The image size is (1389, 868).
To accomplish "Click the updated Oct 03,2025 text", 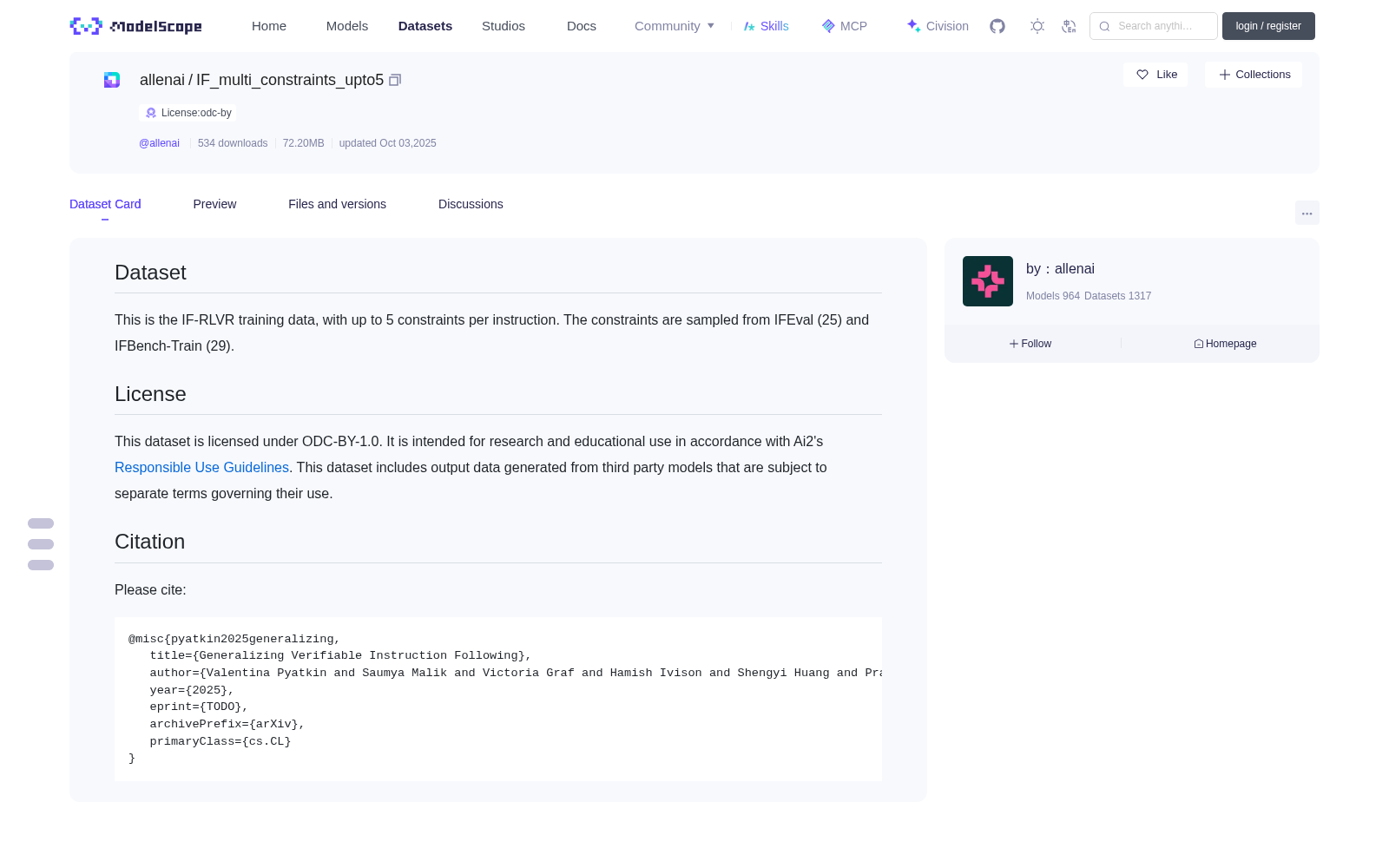I will pos(387,143).
